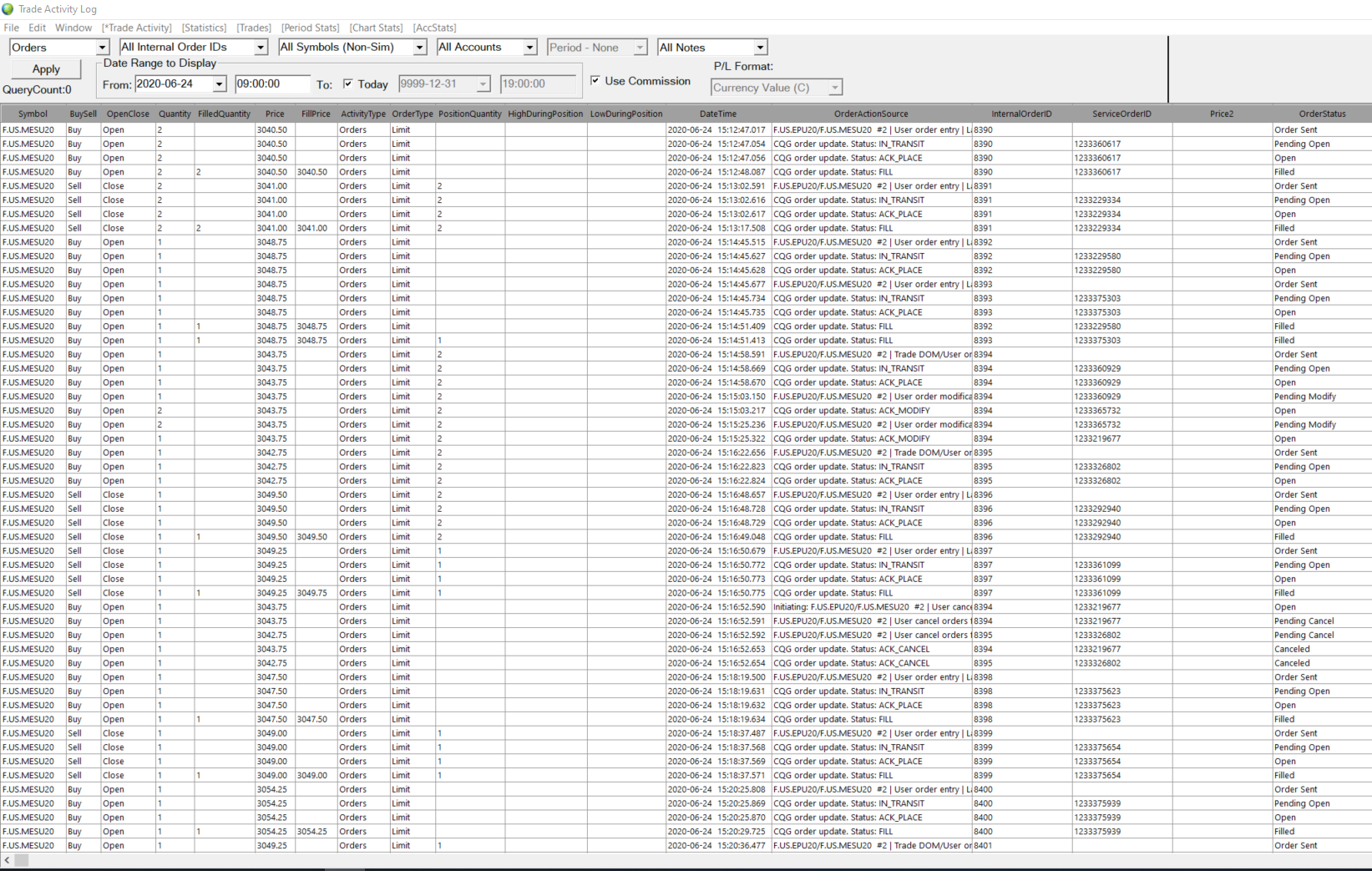Select the PositionQuantity column header
The image size is (1372, 871).
click(470, 114)
